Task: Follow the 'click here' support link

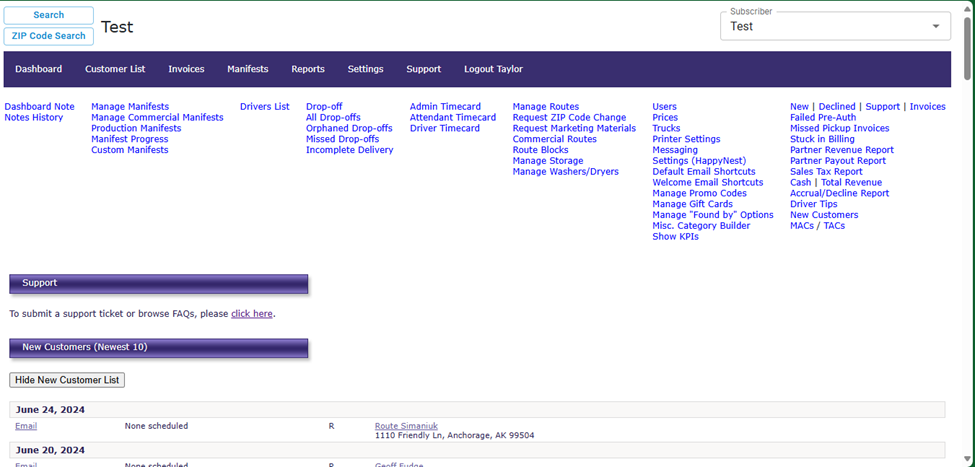Action: [x=251, y=314]
